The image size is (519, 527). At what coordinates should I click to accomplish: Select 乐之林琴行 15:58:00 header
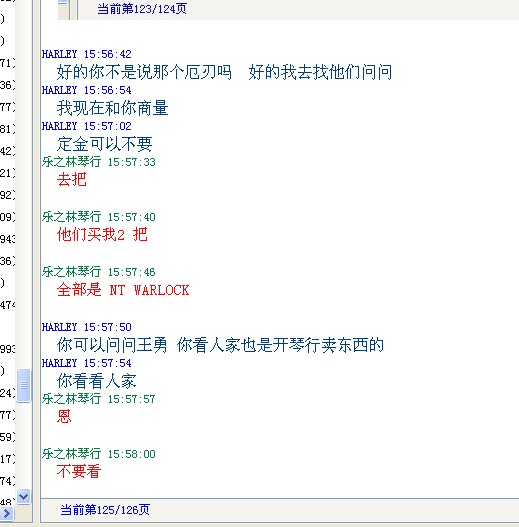pyautogui.click(x=98, y=454)
